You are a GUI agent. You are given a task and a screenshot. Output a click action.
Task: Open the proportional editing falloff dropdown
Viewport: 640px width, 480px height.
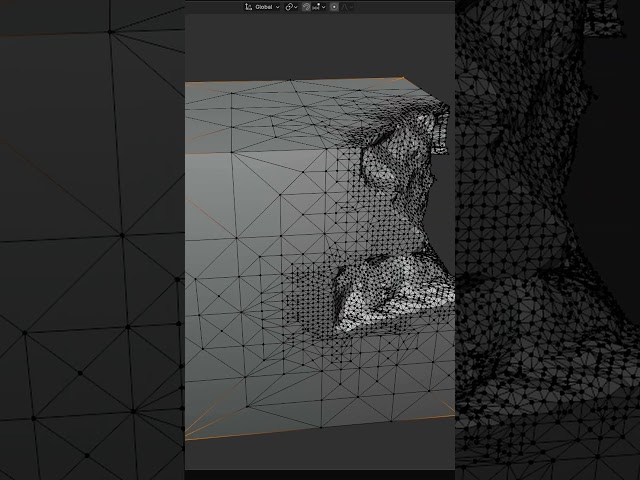coord(347,7)
